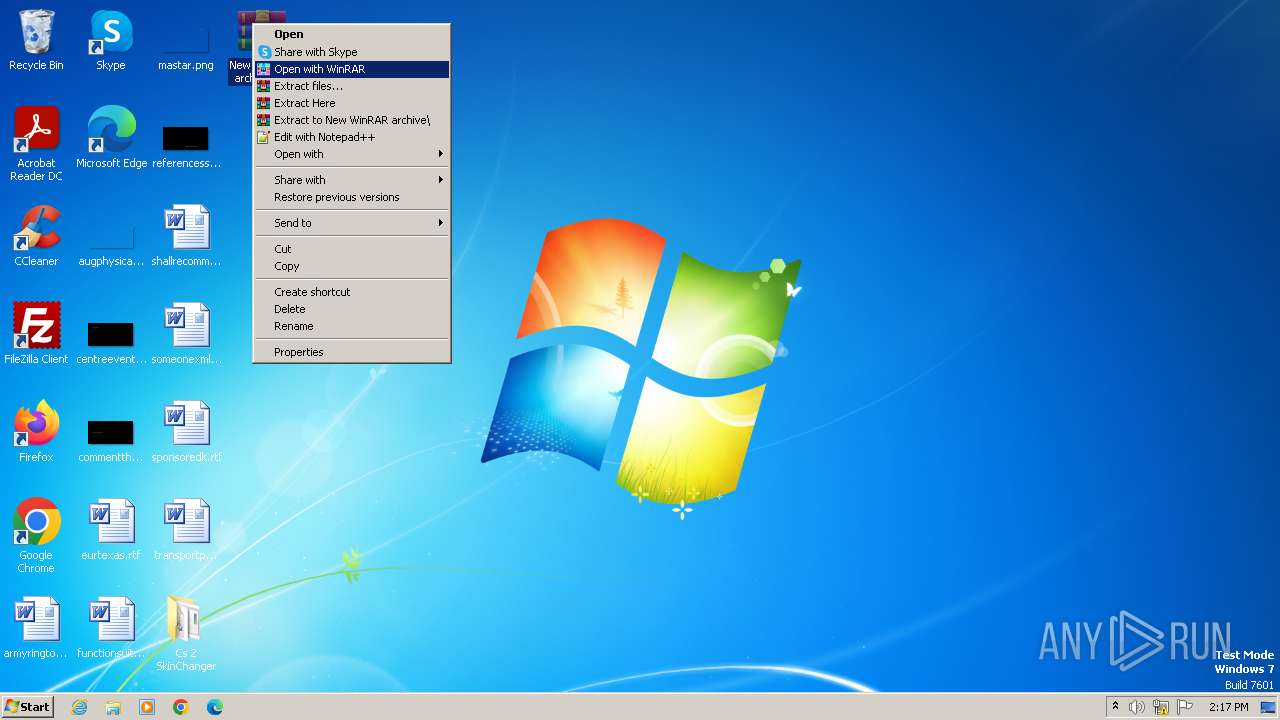Show hidden tray icons arrow

click(x=1116, y=707)
